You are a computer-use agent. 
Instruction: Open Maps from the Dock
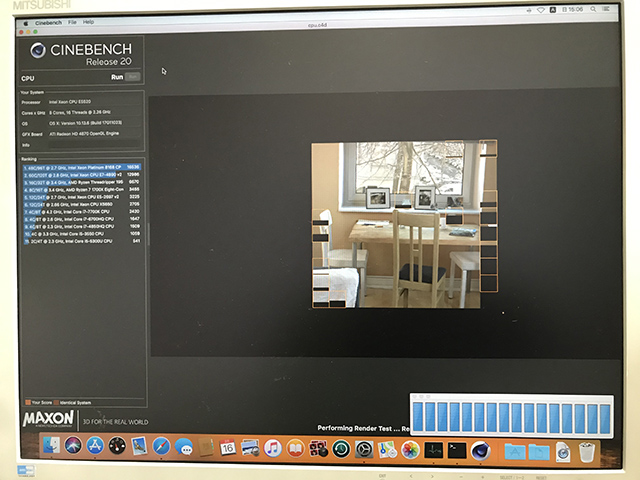click(x=387, y=450)
